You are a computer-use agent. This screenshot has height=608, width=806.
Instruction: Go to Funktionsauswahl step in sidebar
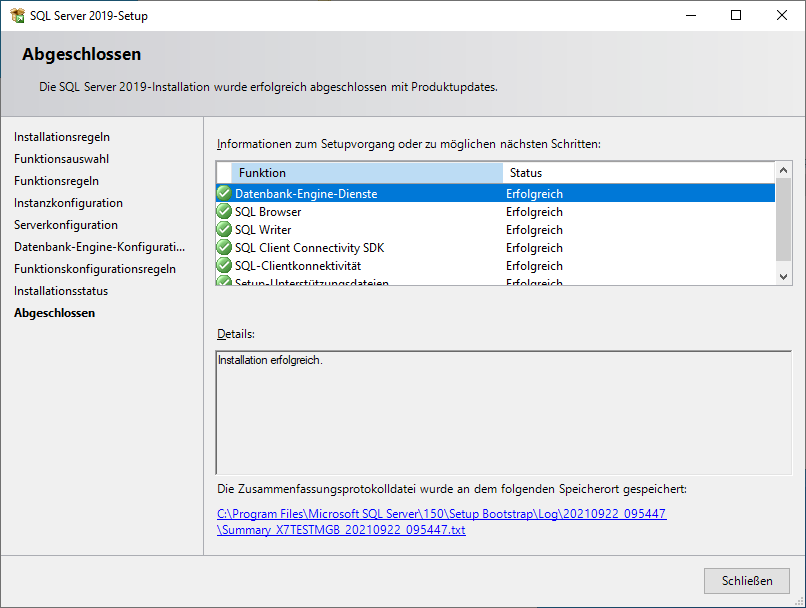click(x=62, y=159)
